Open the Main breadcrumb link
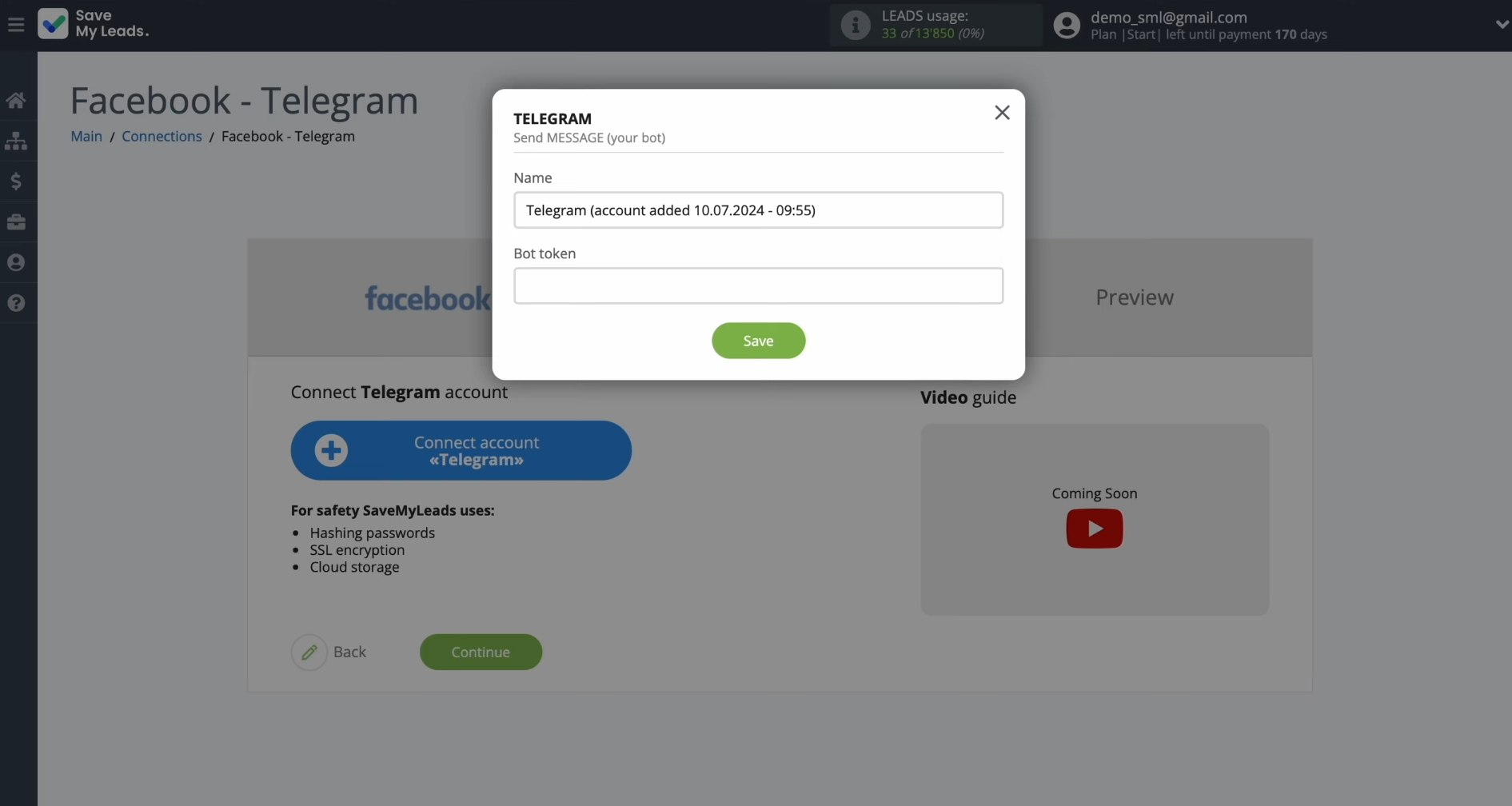Screen dimensions: 1512x806 (x=86, y=136)
